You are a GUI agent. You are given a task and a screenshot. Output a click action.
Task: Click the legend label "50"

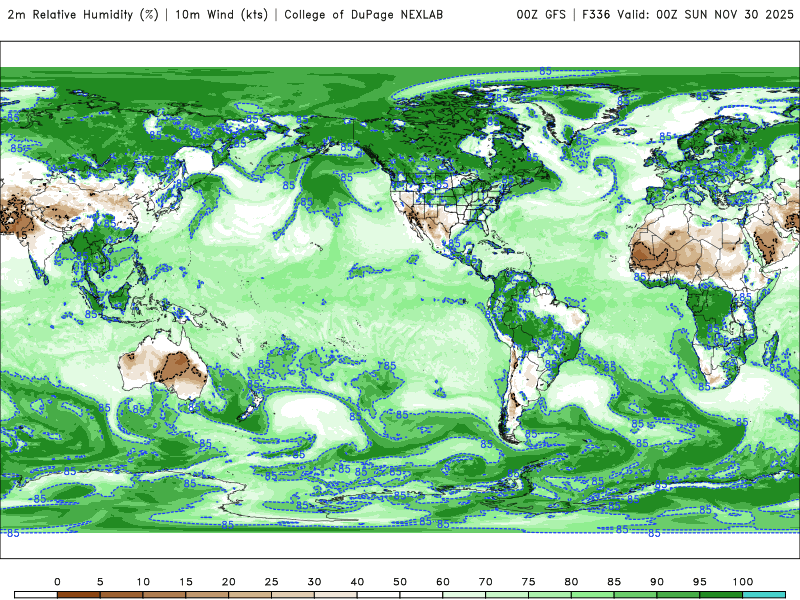coord(400,582)
